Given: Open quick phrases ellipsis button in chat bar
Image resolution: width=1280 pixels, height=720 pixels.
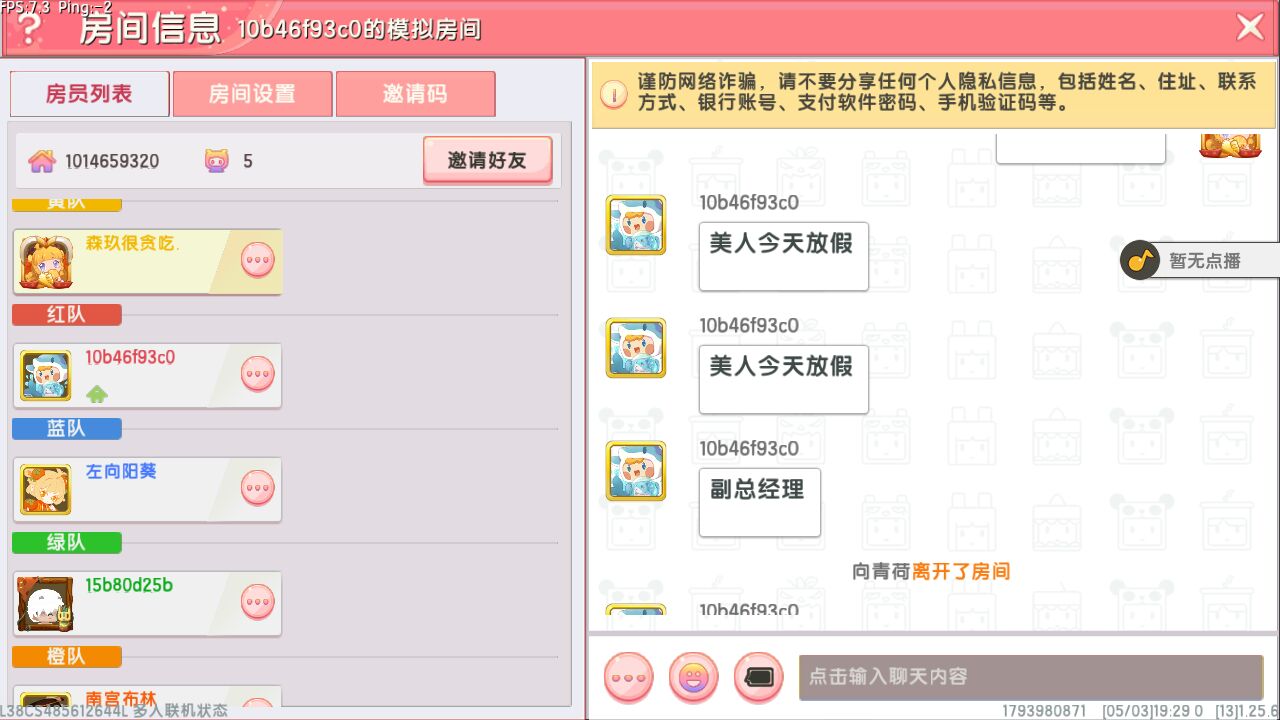Looking at the screenshot, I should click(629, 678).
